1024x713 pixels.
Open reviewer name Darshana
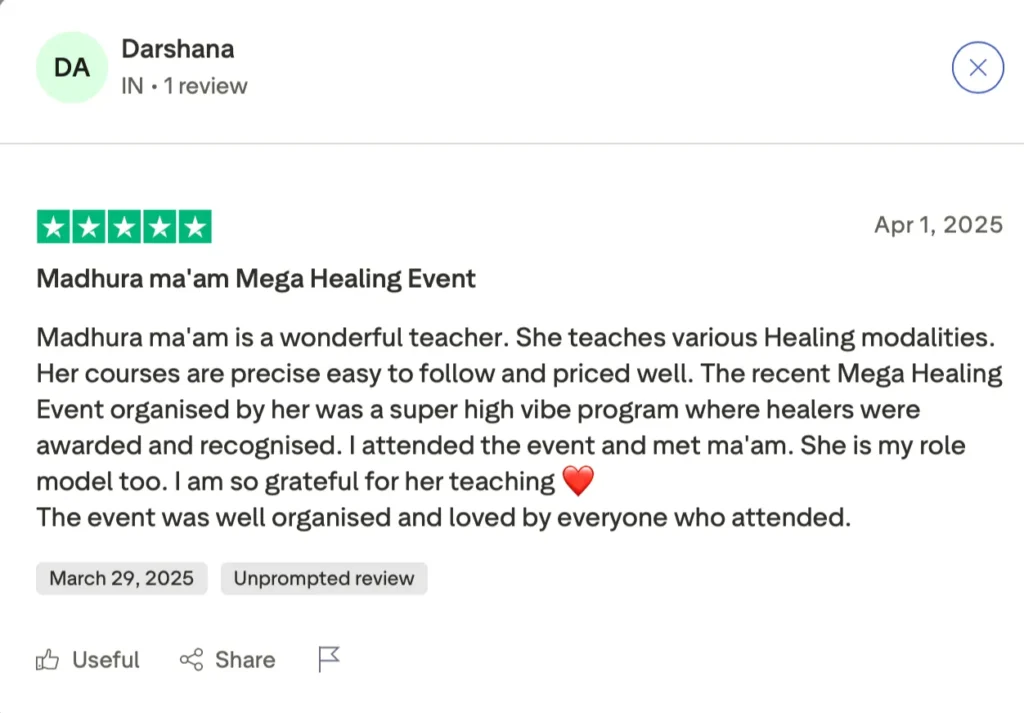click(x=177, y=48)
